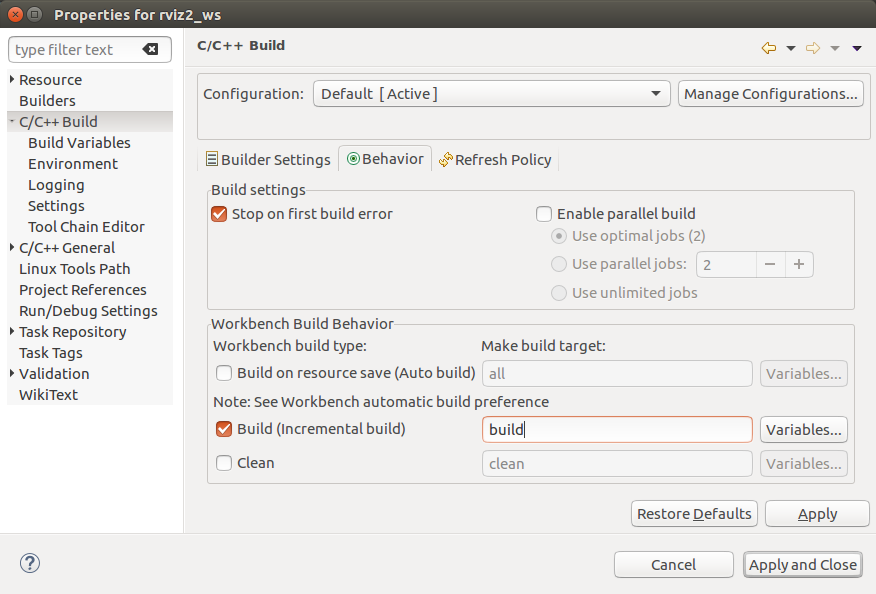This screenshot has height=594, width=876.
Task: Click the Apply and Close button
Action: [802, 565]
